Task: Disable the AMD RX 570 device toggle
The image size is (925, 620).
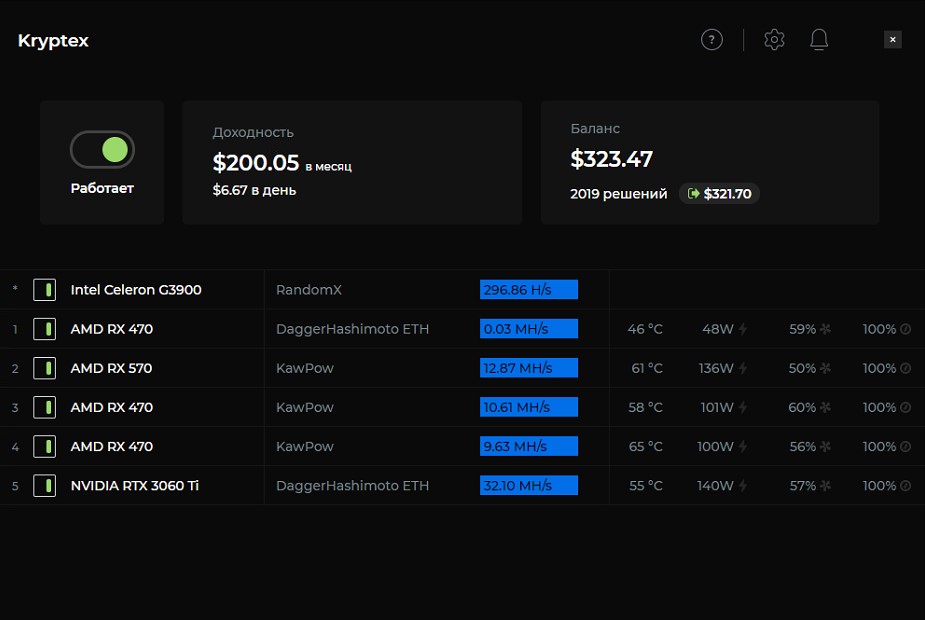Action: tap(44, 368)
